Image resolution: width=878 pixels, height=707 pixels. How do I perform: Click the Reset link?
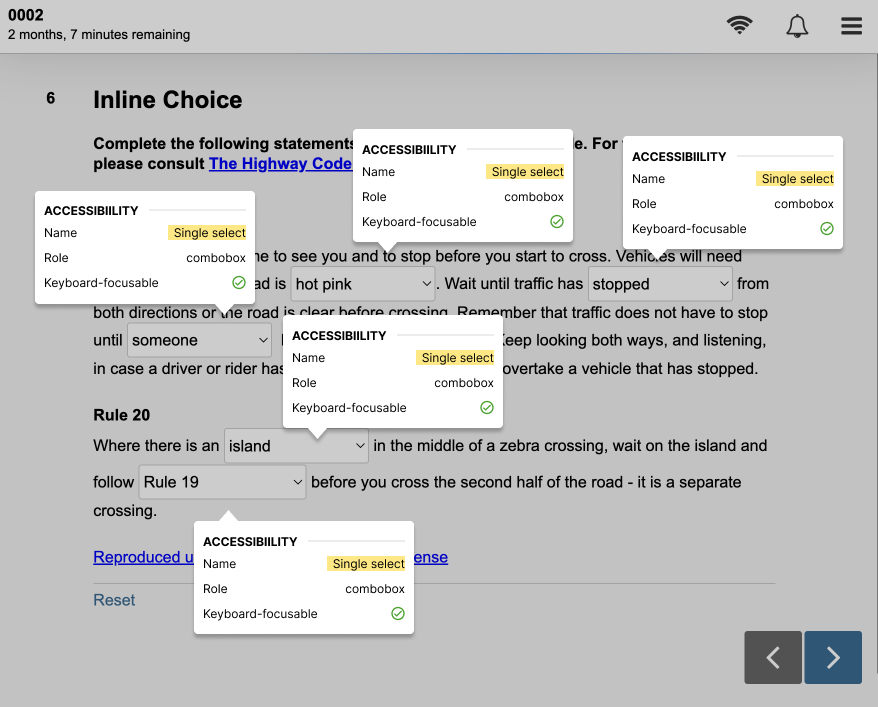tap(114, 600)
